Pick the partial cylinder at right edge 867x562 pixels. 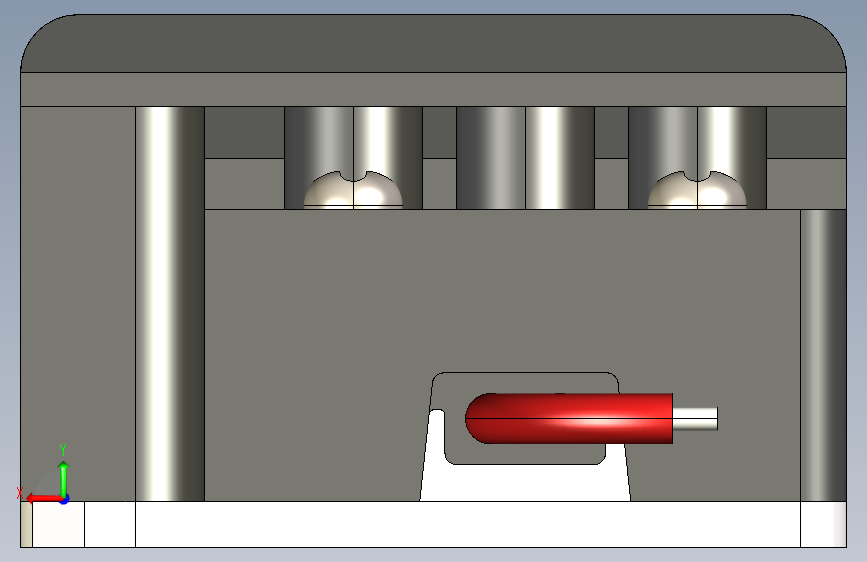(823, 355)
